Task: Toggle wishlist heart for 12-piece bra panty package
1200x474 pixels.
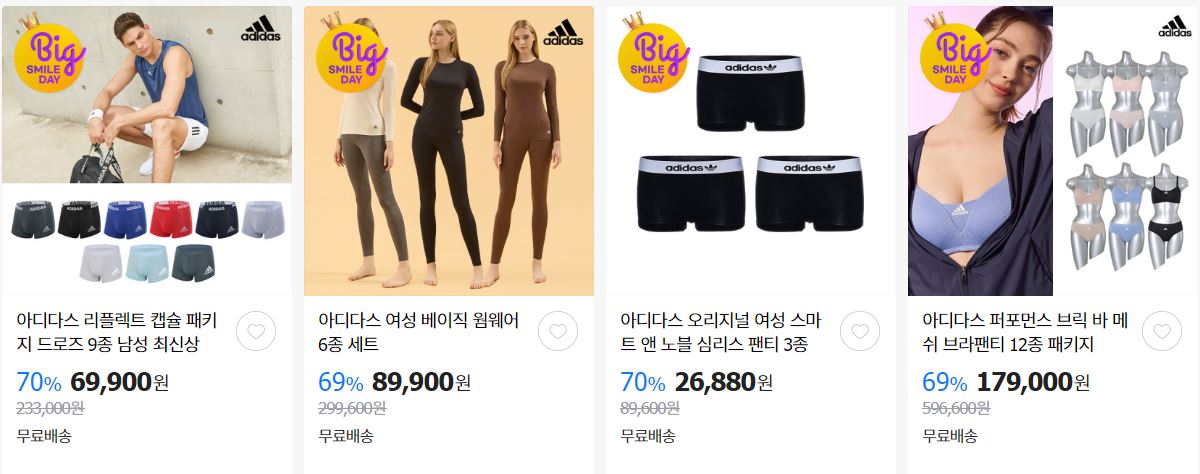Action: pos(1161,331)
